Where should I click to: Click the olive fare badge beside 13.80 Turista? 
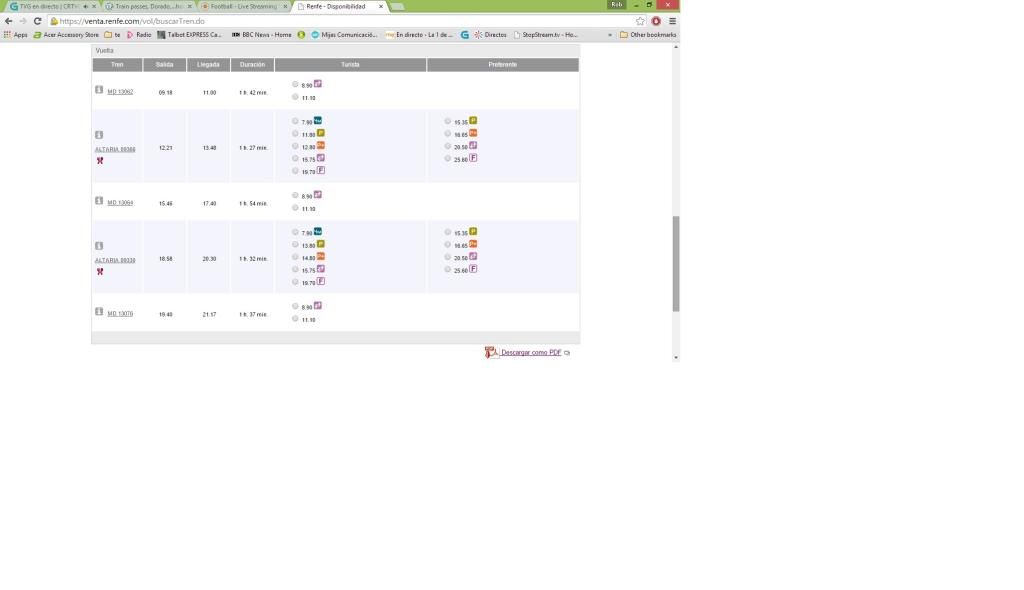321,244
